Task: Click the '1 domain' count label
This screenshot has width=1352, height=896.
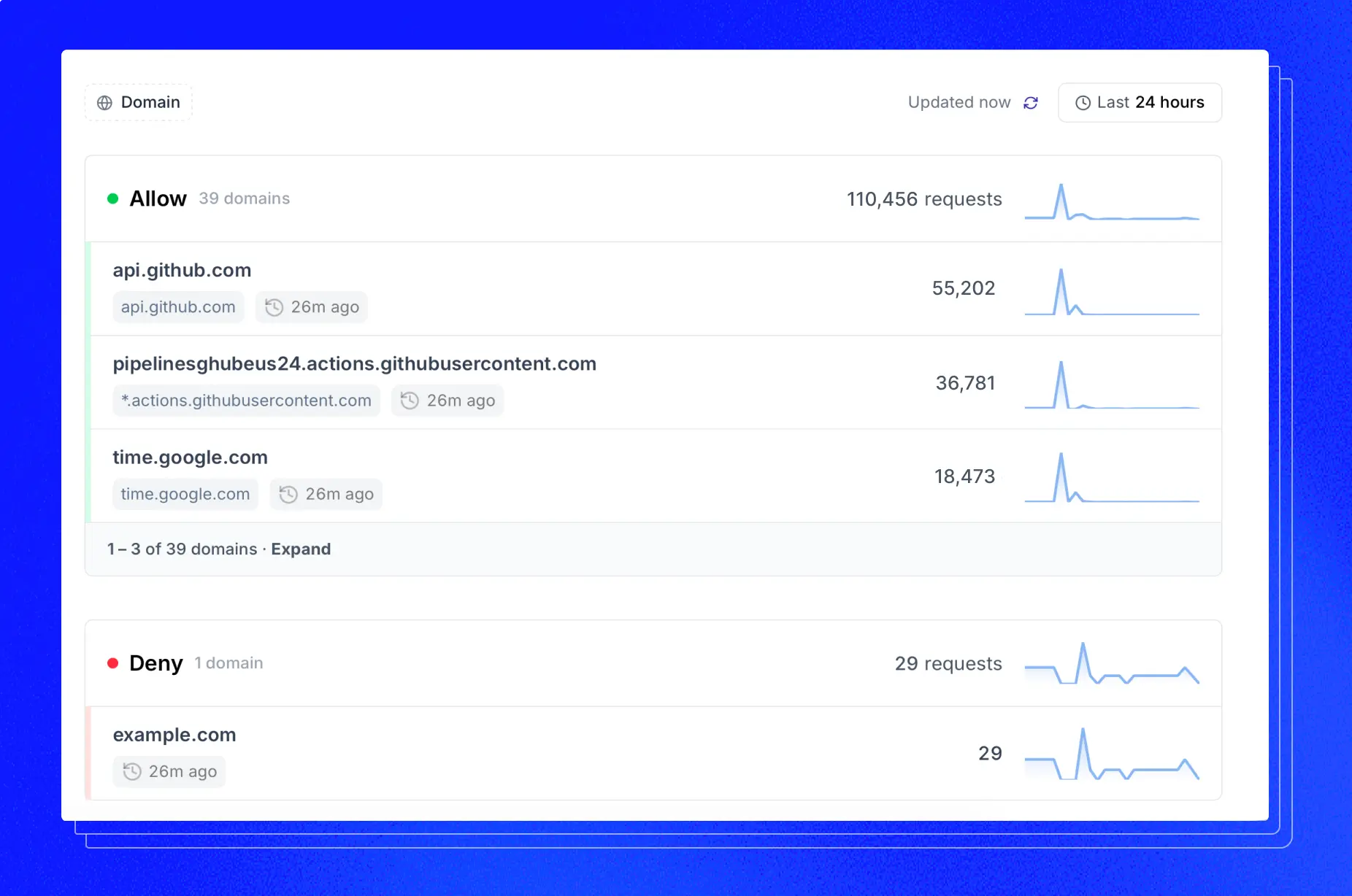Action: pyautogui.click(x=228, y=663)
